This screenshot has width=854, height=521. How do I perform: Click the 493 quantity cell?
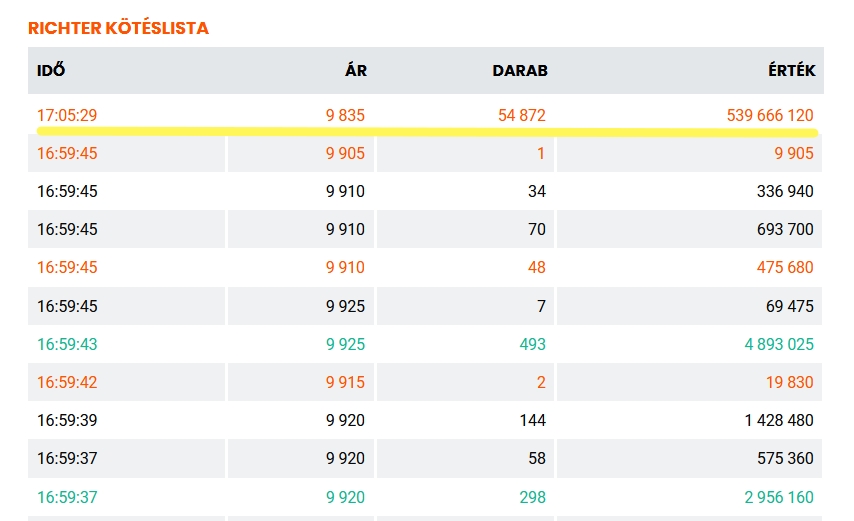click(x=533, y=344)
